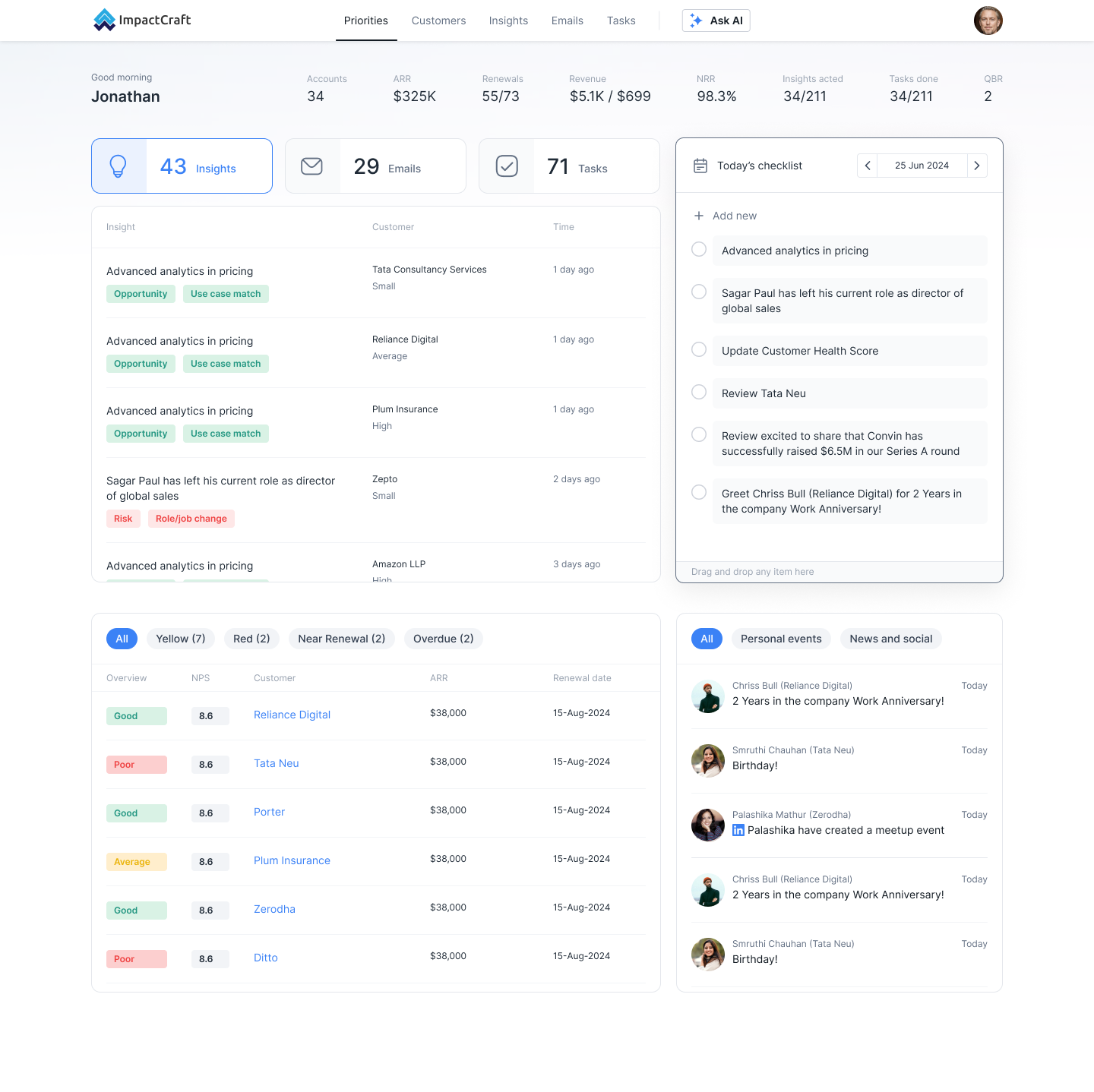Click the Renewals 55/73 stat
1094x1092 pixels.
(x=502, y=89)
